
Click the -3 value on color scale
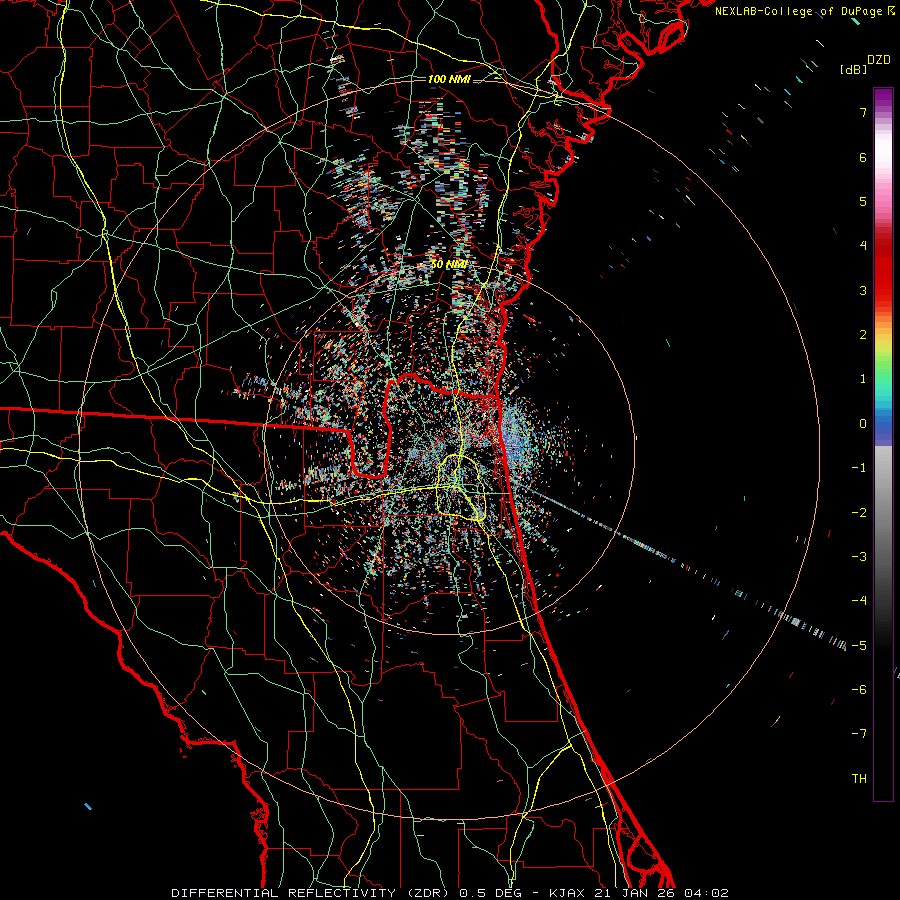[x=859, y=557]
